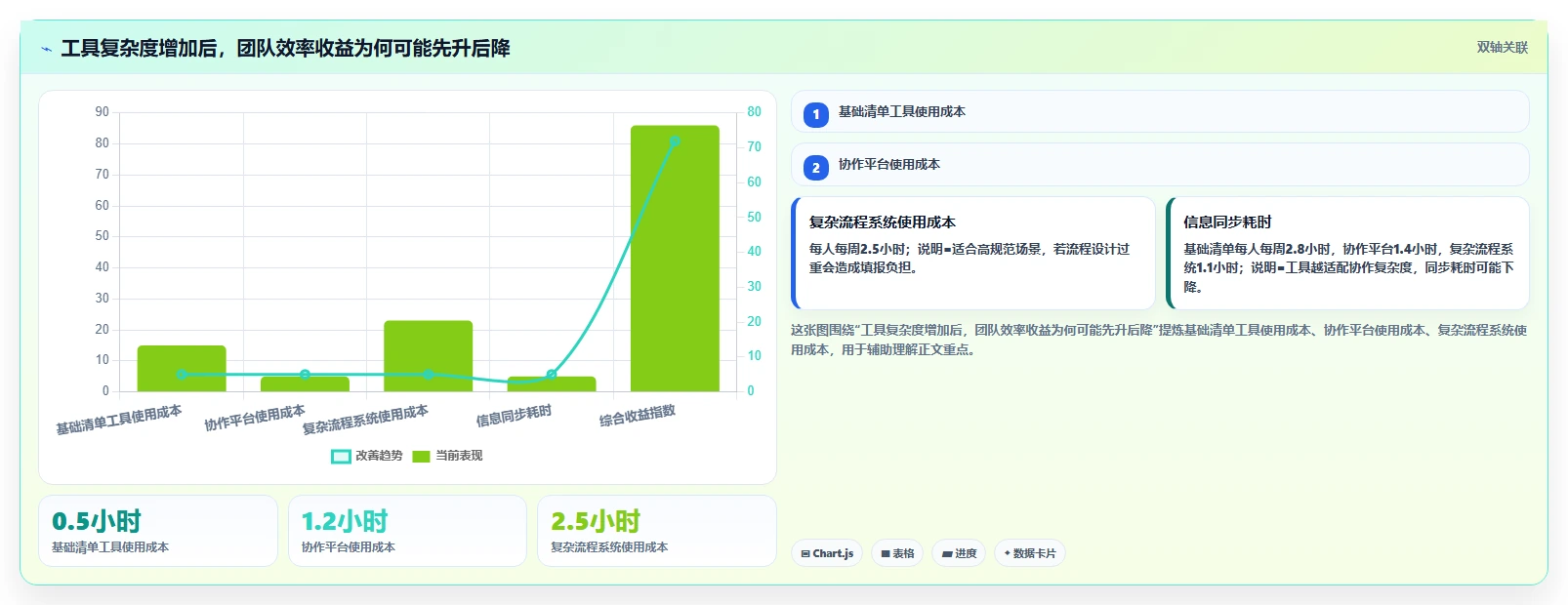
Task: Open the 信息同步耗时 card
Action: 1347,253
